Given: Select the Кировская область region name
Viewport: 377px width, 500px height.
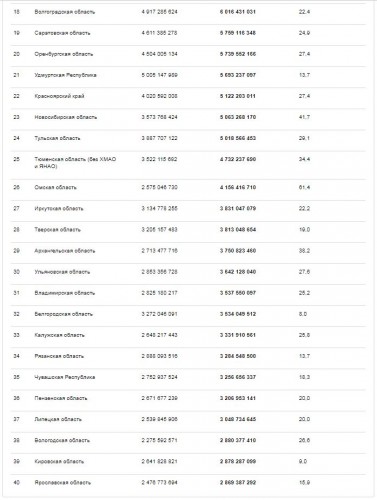Looking at the screenshot, I should (x=59, y=461).
